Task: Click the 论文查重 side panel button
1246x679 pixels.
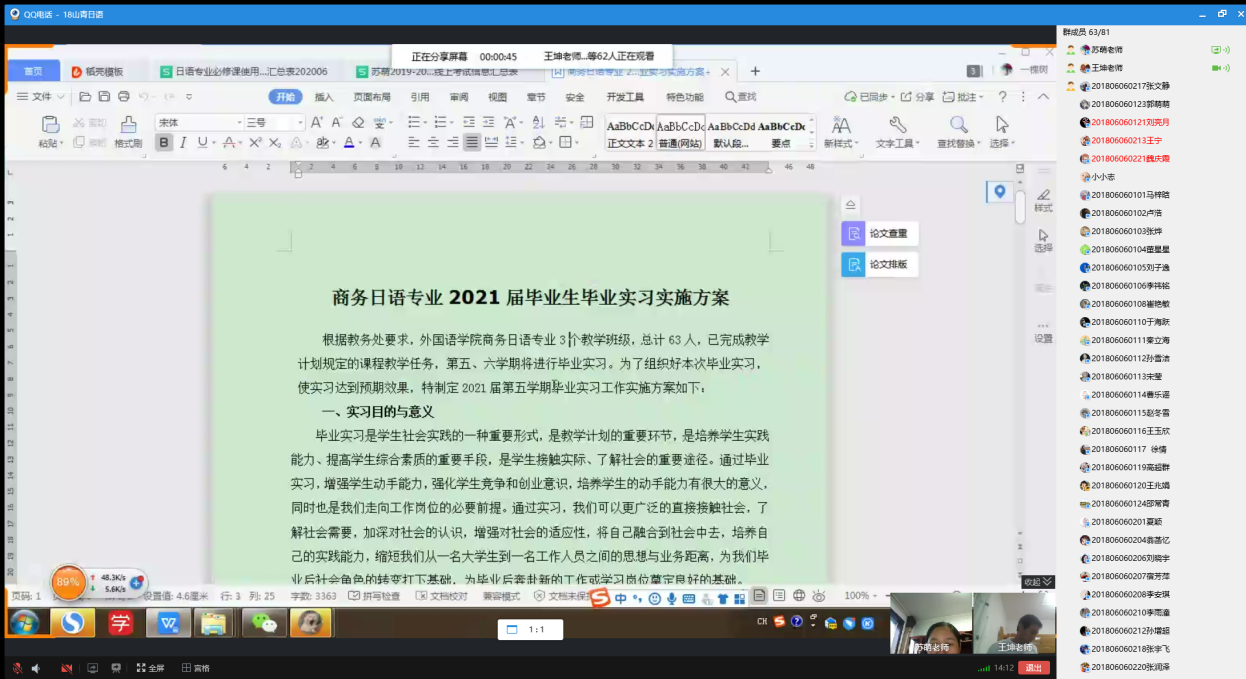Action: pos(879,234)
